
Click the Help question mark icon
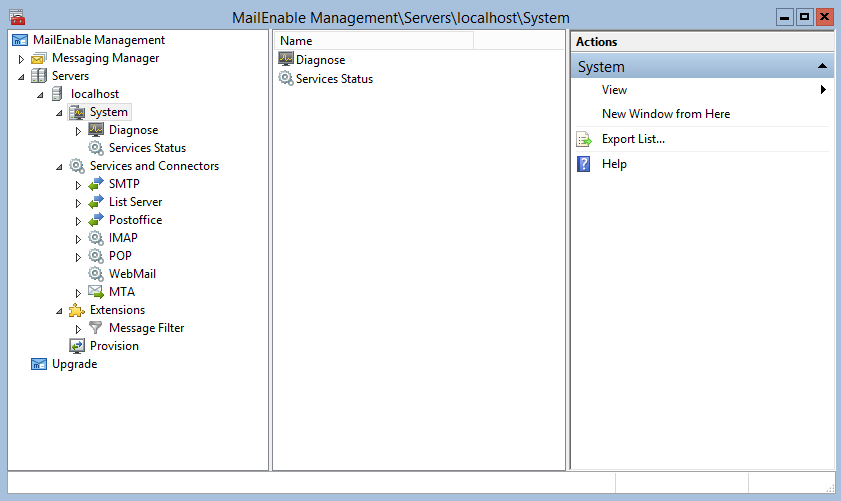pyautogui.click(x=584, y=164)
